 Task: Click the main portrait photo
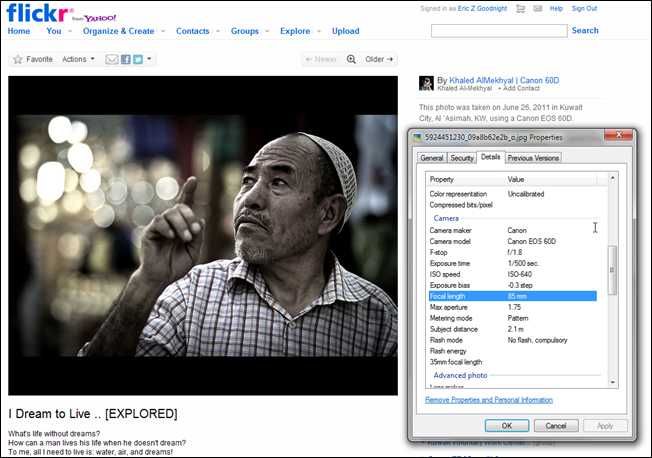point(203,235)
